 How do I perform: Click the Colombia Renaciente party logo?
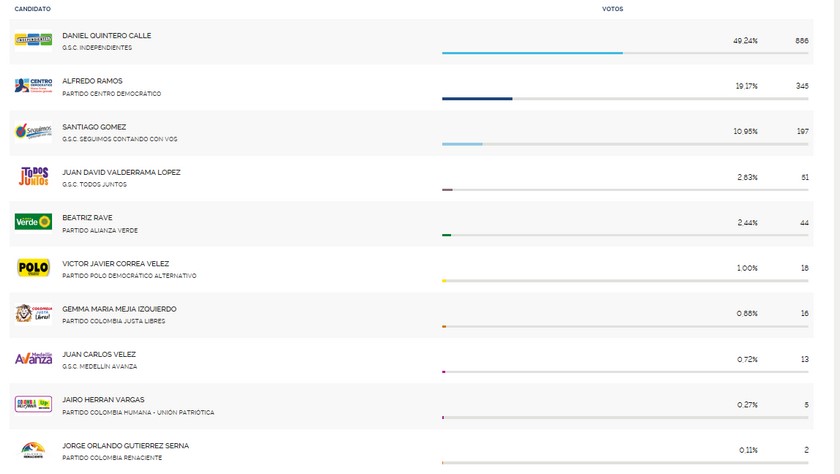click(33, 450)
